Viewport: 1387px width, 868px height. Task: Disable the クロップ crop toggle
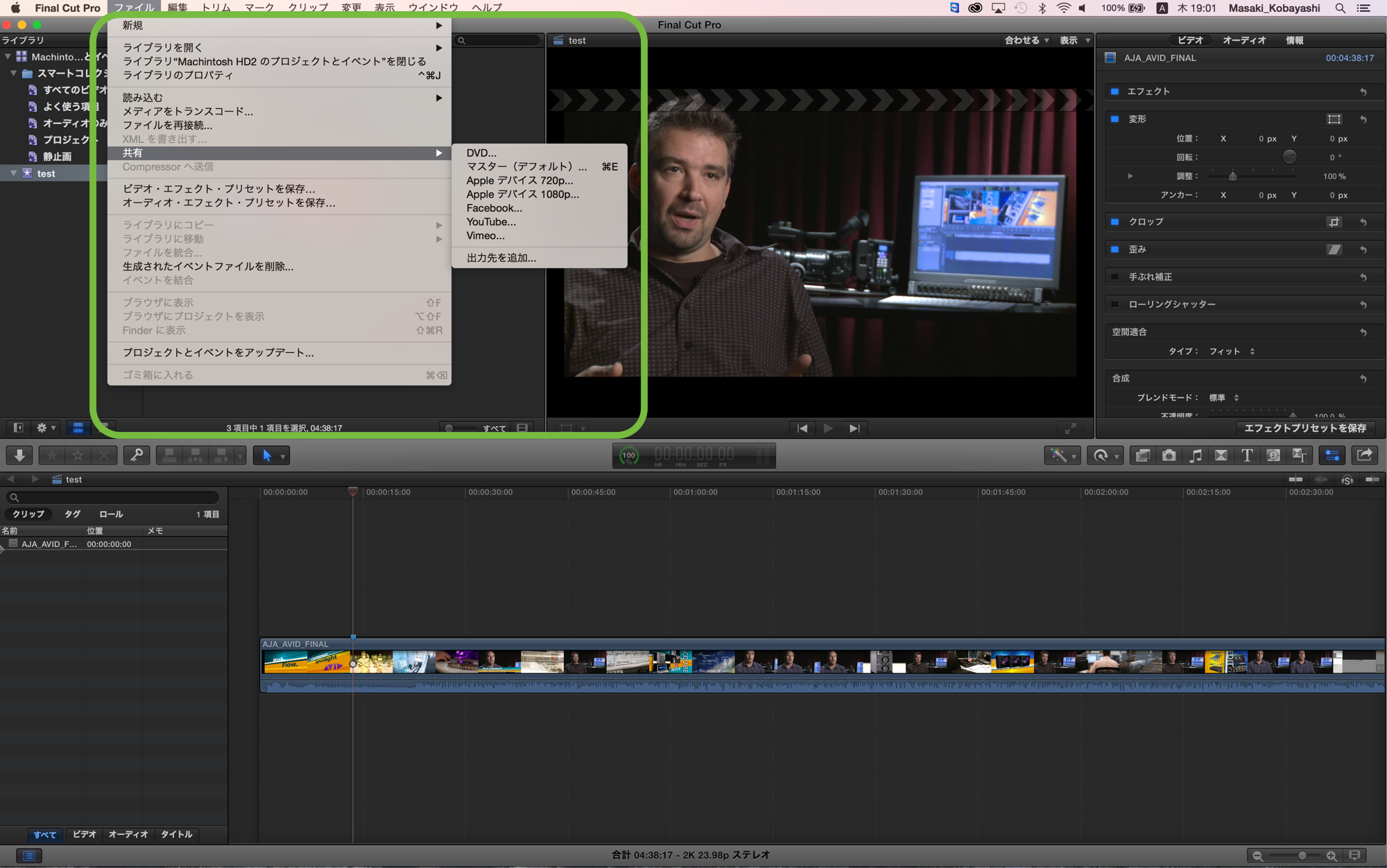[1114, 222]
